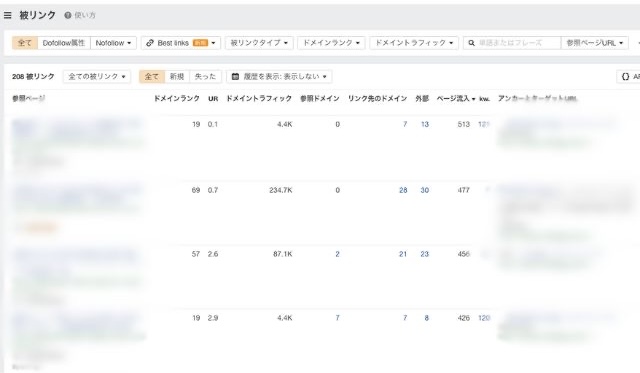Click UR value 2.9

(213, 318)
